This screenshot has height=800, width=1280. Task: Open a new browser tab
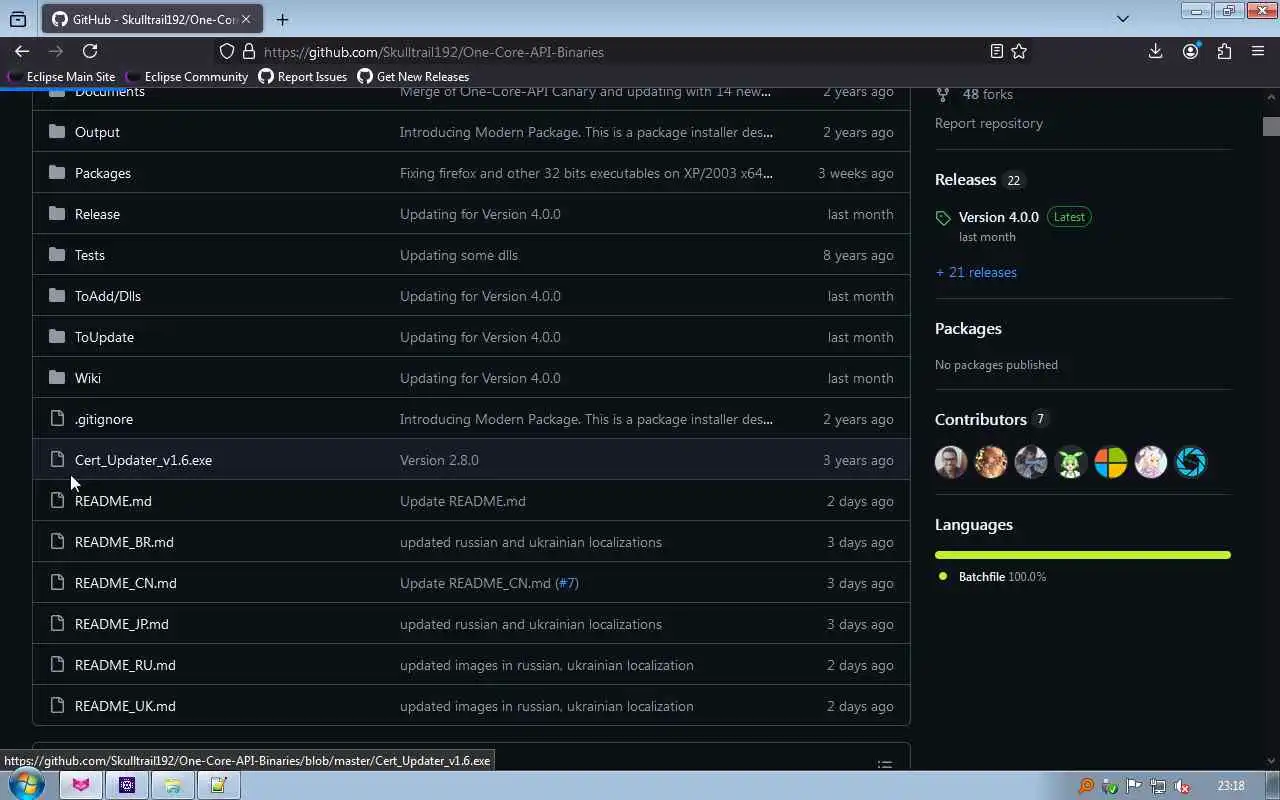pos(282,19)
